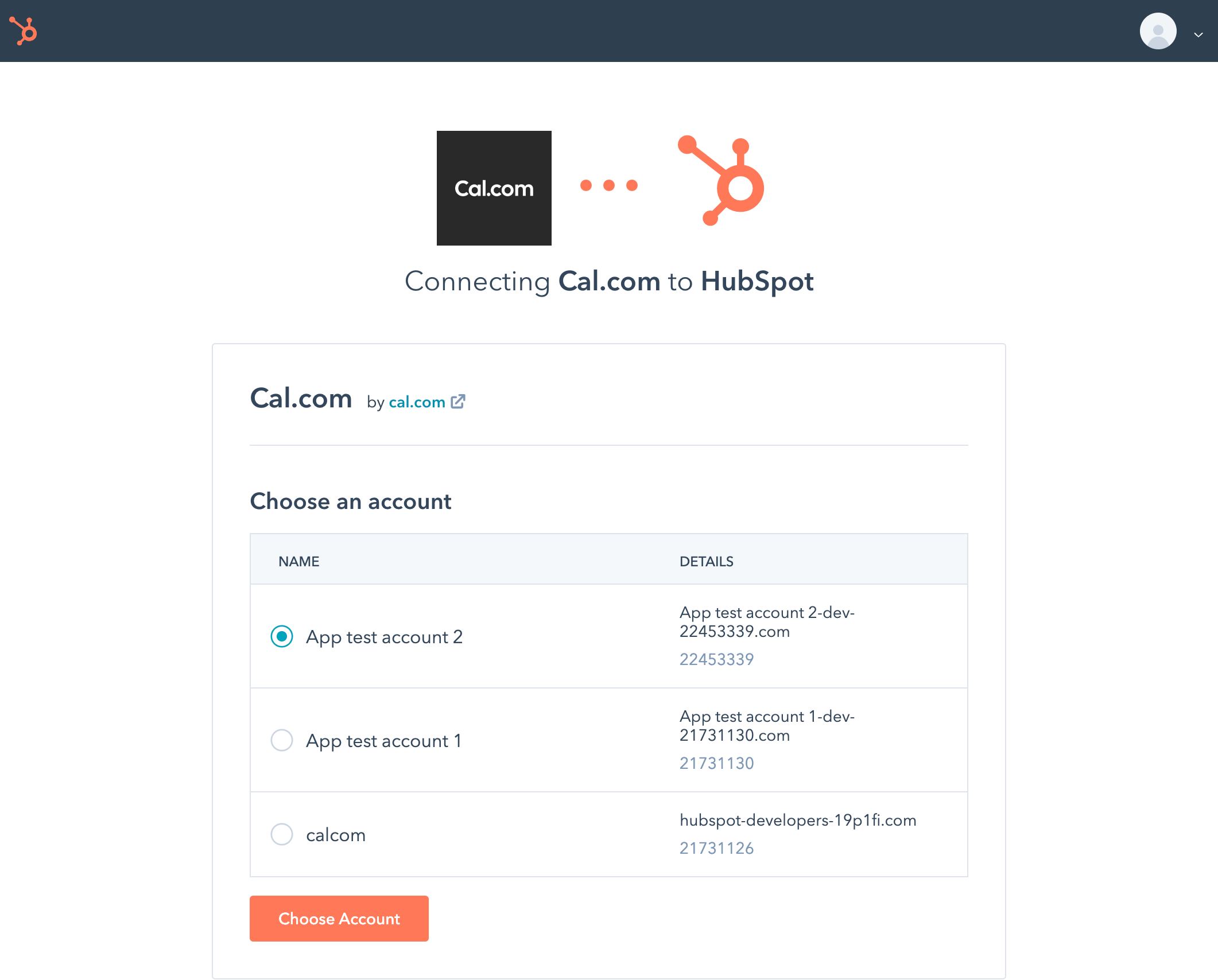Expand the account menu chevron
Viewport: 1218px width, 980px height.
tap(1198, 35)
